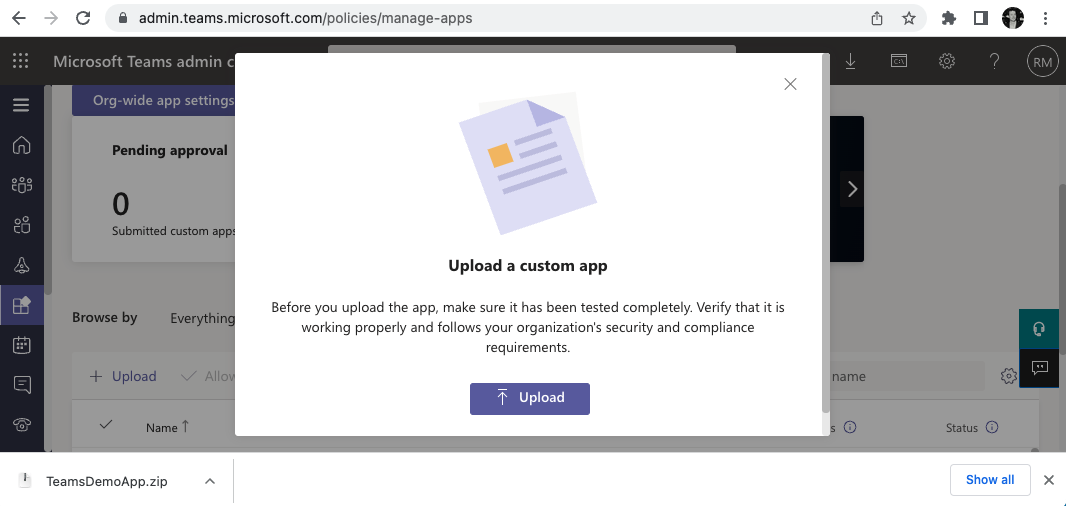This screenshot has width=1066, height=506.
Task: Click the browser forward arrow
Action: coord(51,18)
